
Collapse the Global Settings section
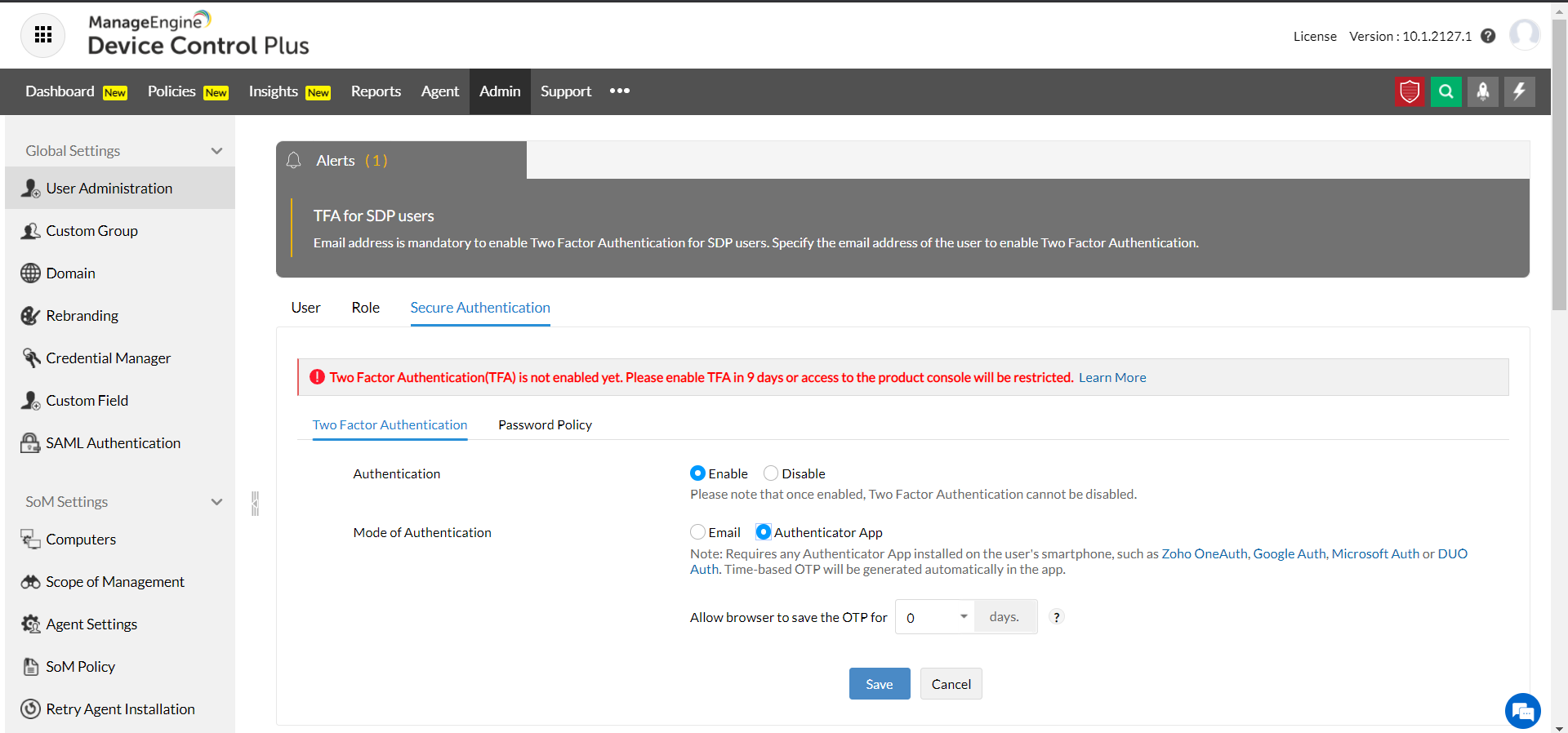click(x=216, y=151)
